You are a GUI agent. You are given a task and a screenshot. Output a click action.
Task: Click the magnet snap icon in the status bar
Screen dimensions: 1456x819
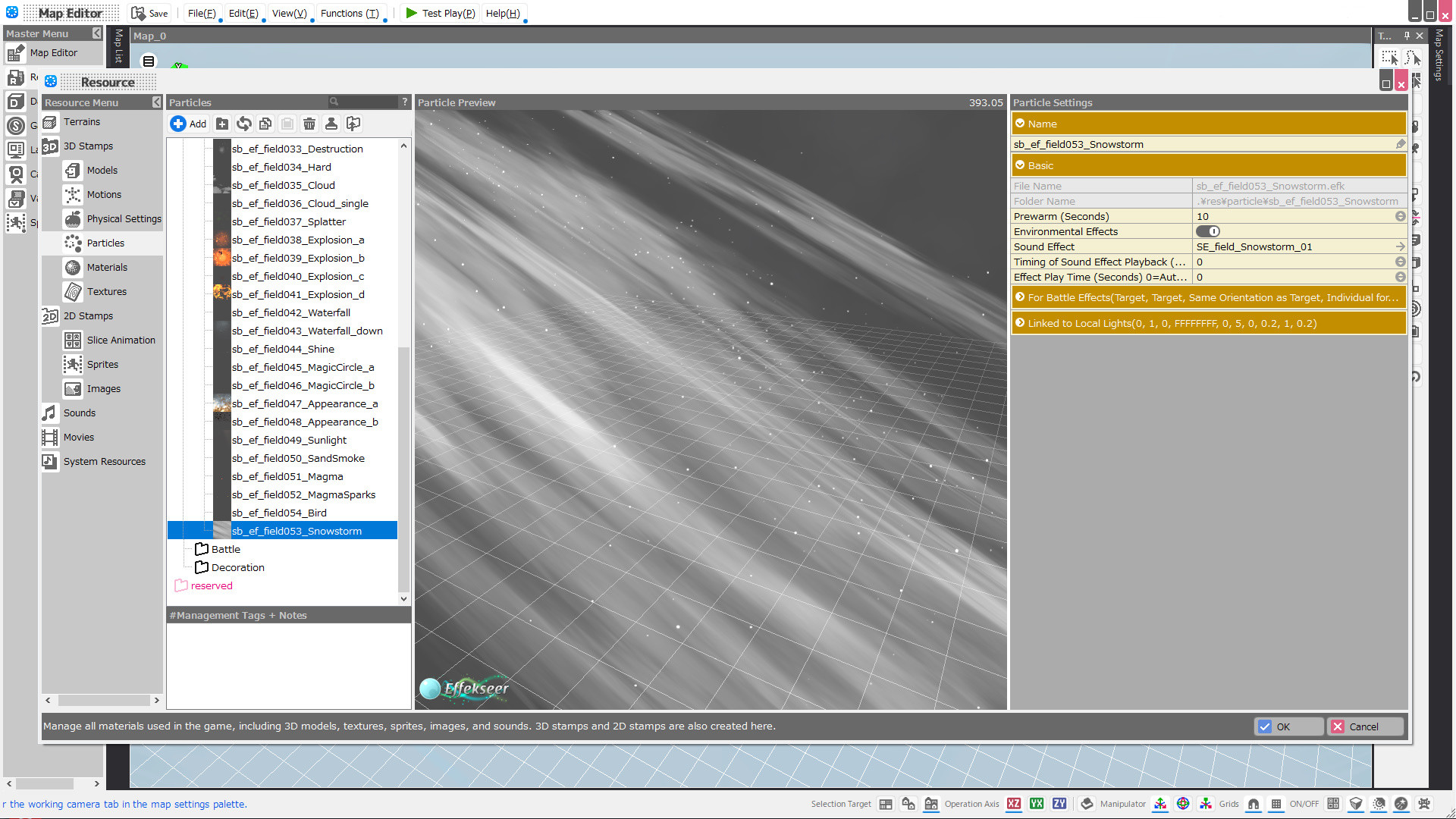(1253, 804)
